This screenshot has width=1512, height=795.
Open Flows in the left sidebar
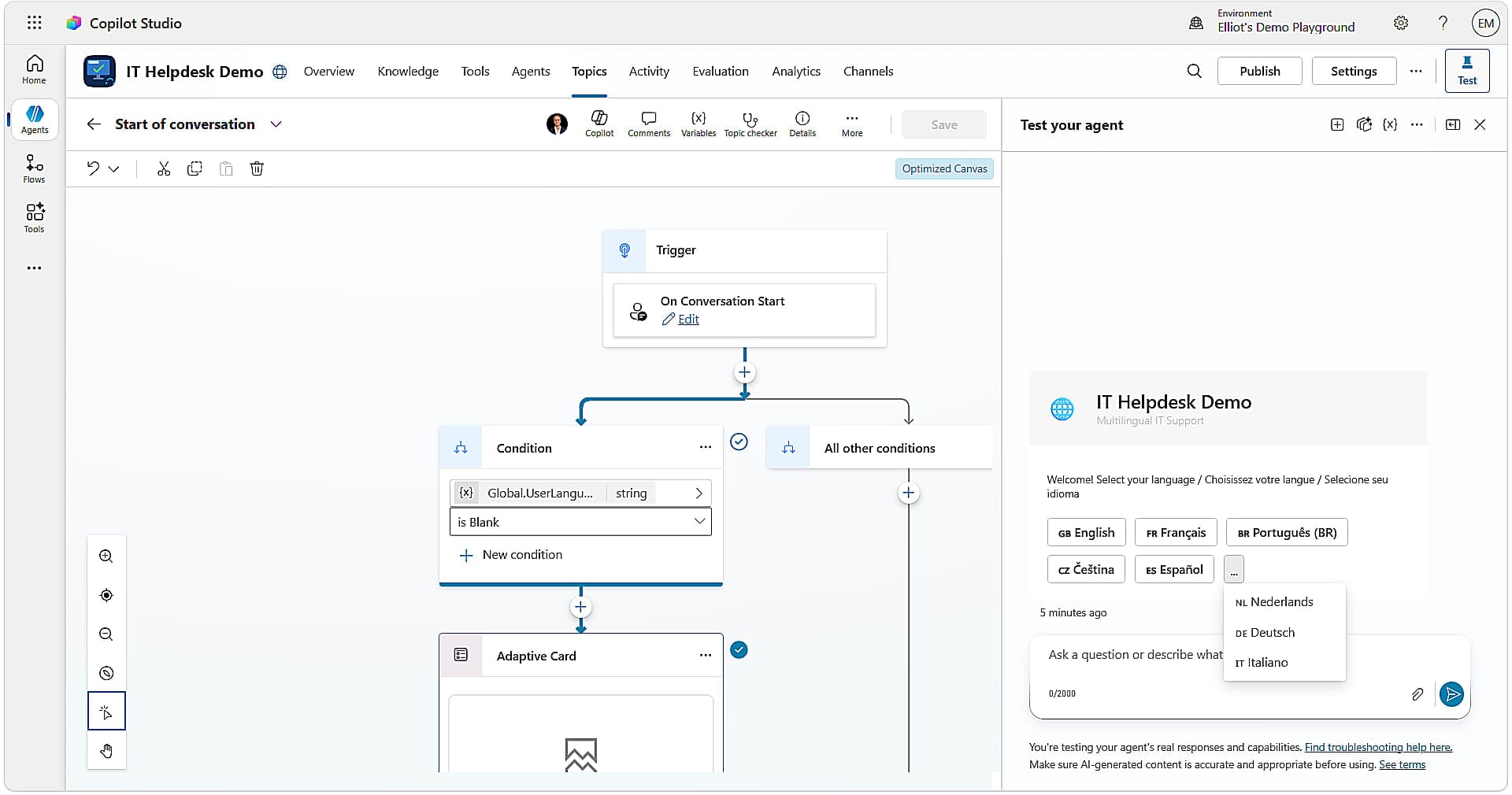coord(34,168)
